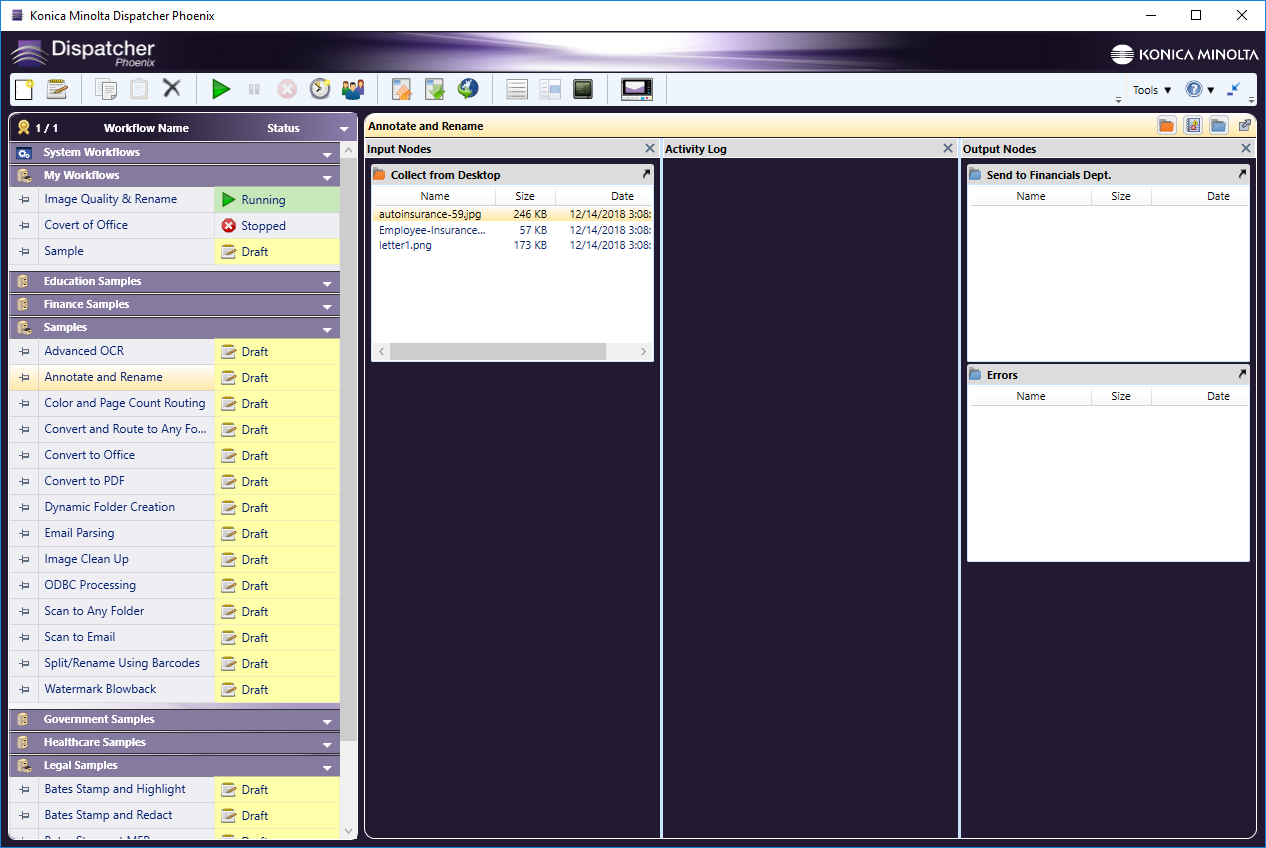Select Color and Page Count Routing workflow

pos(125,403)
